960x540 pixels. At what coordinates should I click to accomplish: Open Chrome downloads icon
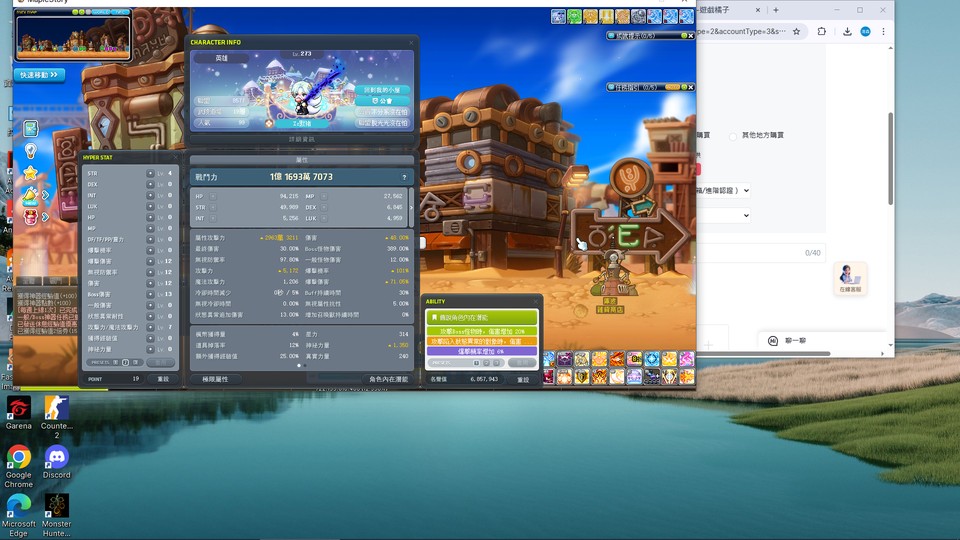pos(847,31)
